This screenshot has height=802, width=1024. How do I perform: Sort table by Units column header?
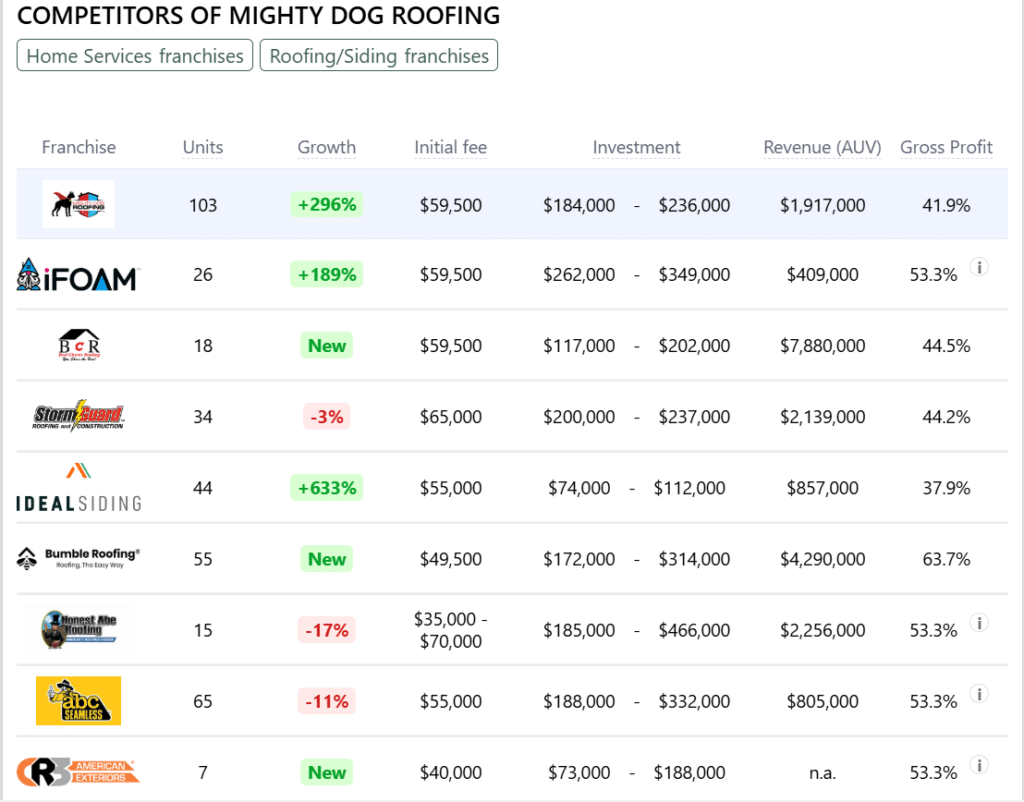point(202,148)
